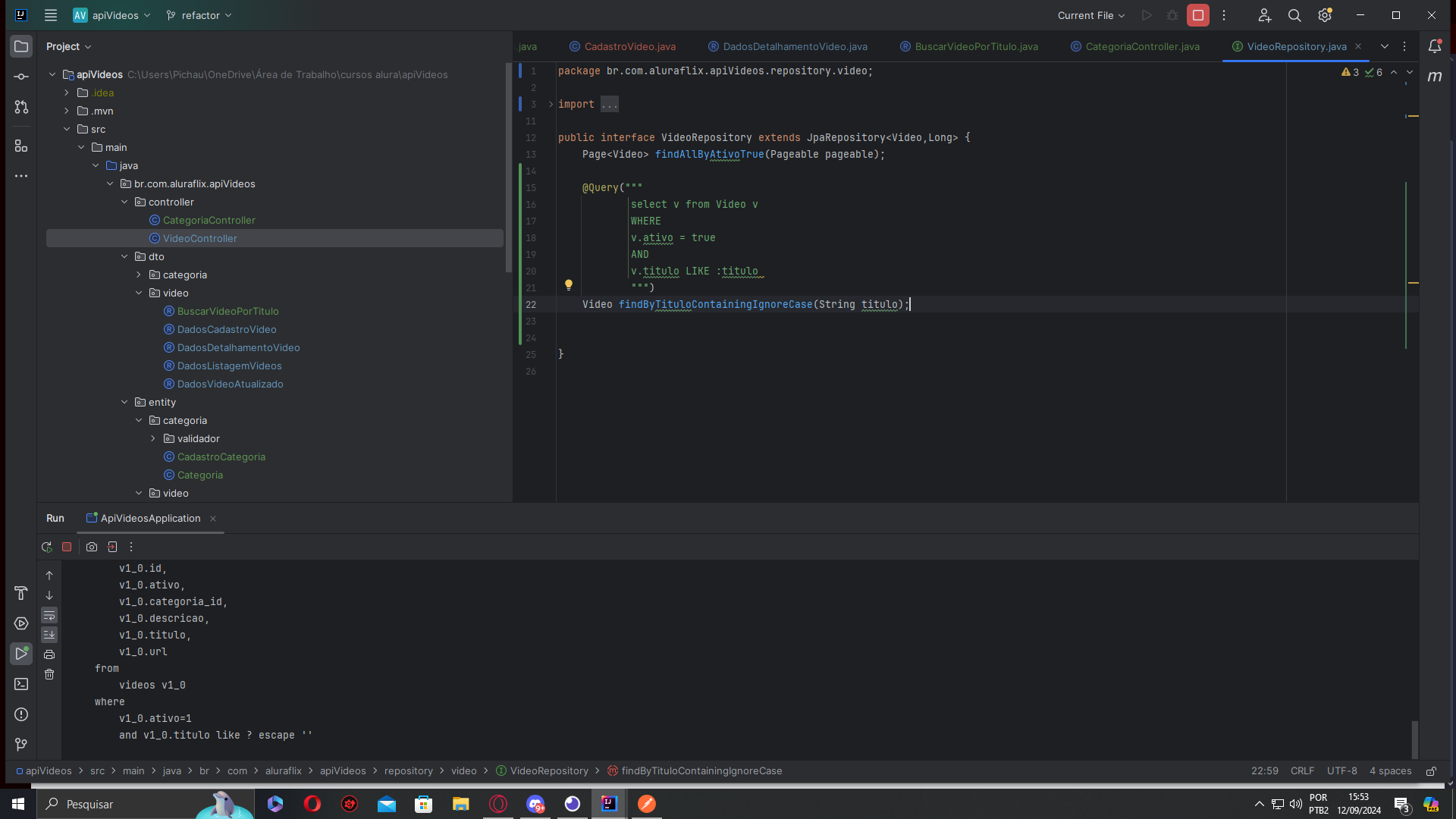The width and height of the screenshot is (1456, 819).
Task: Open the Run tool window button
Action: point(21,654)
